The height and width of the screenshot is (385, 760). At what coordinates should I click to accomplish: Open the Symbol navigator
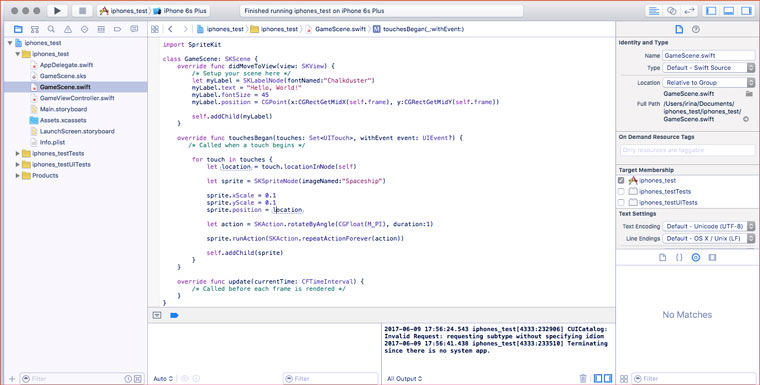tap(34, 29)
